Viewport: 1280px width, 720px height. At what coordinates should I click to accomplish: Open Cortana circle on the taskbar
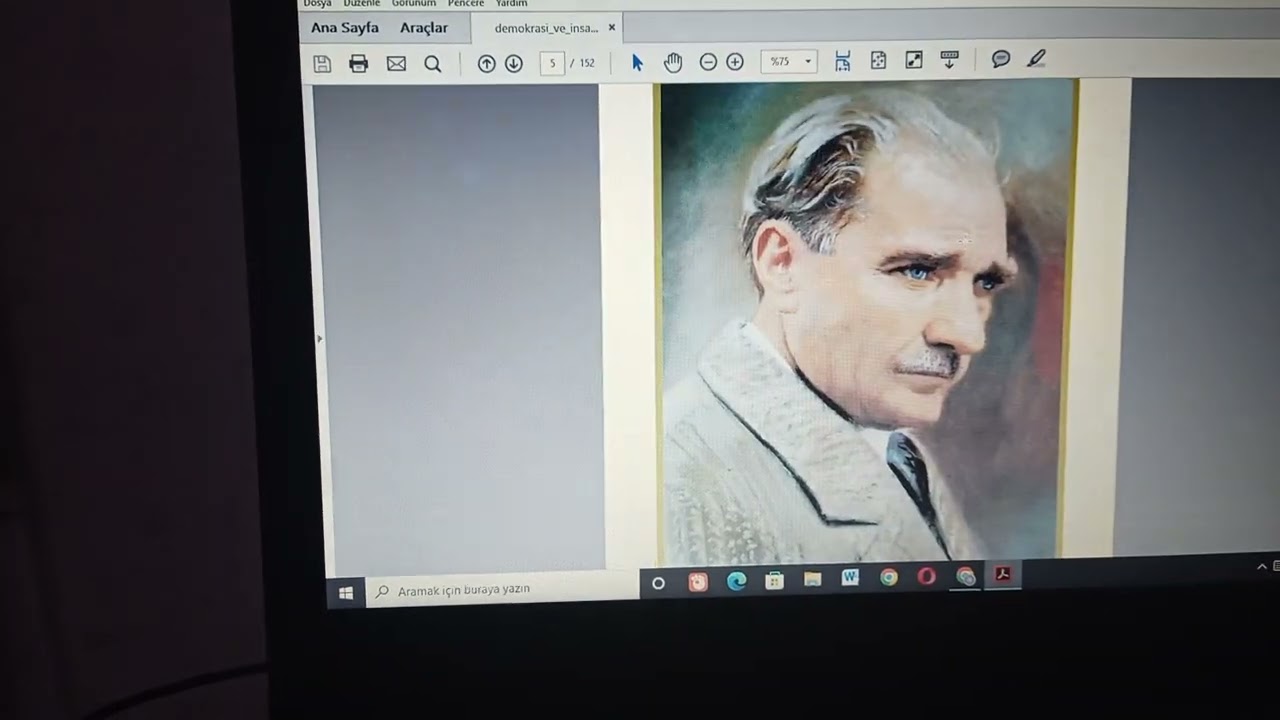coord(658,583)
